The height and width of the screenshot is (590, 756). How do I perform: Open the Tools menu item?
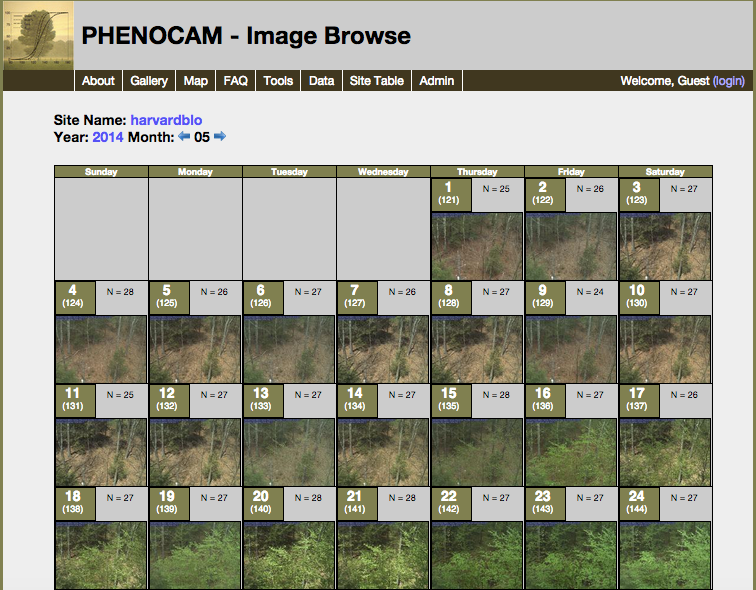[x=278, y=80]
